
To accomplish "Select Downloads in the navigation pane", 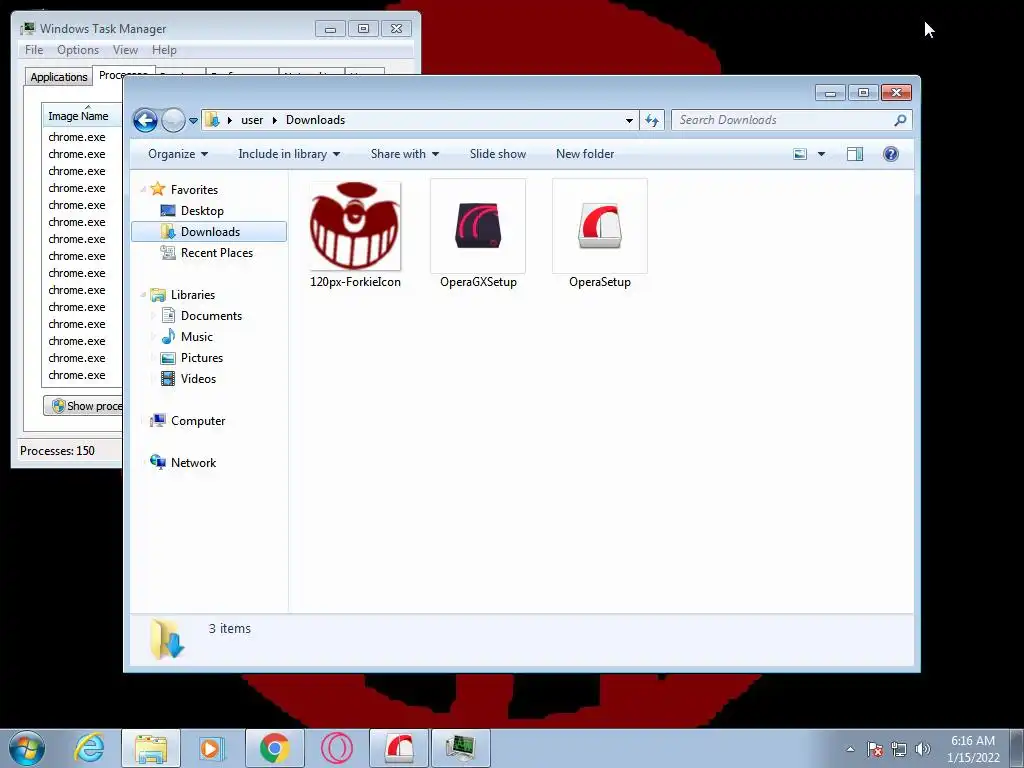I will click(x=209, y=232).
